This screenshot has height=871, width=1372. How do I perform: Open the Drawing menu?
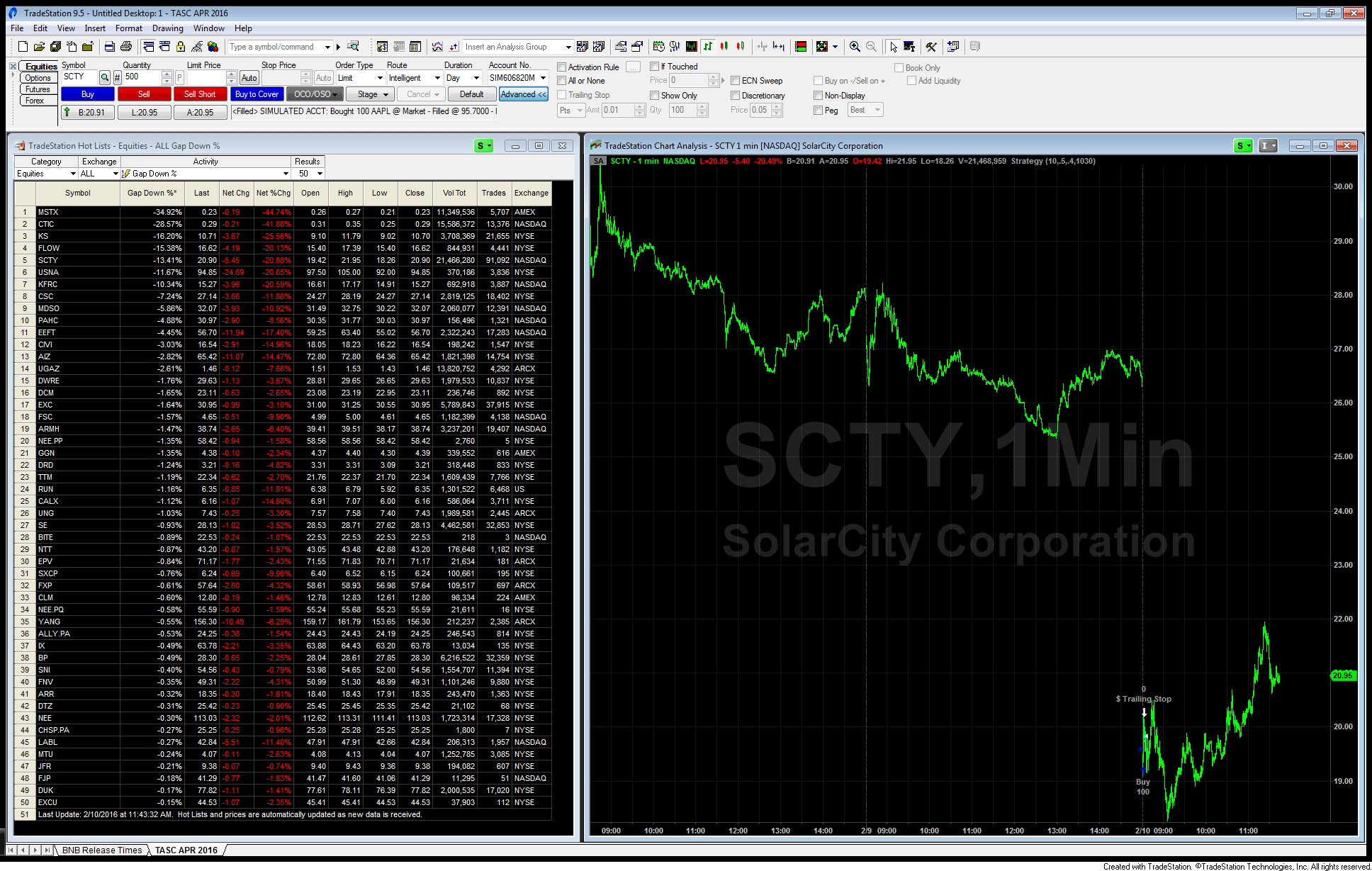click(167, 28)
